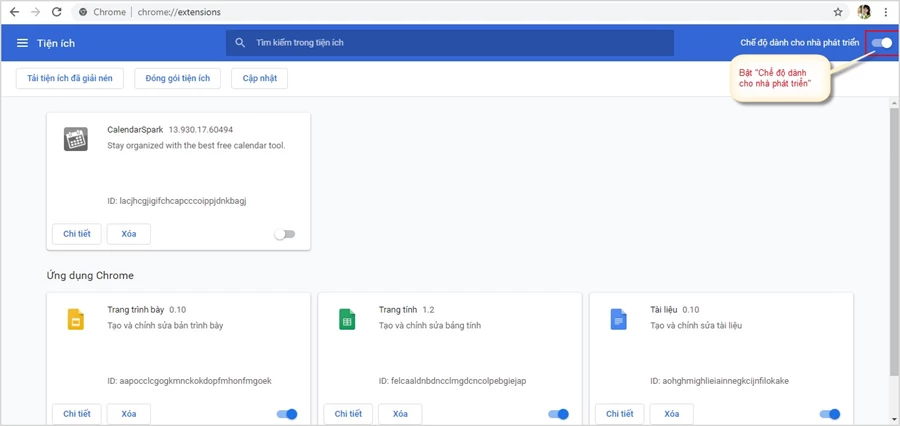Disable the Tài liệu app
This screenshot has height=426, width=900.
pos(830,414)
